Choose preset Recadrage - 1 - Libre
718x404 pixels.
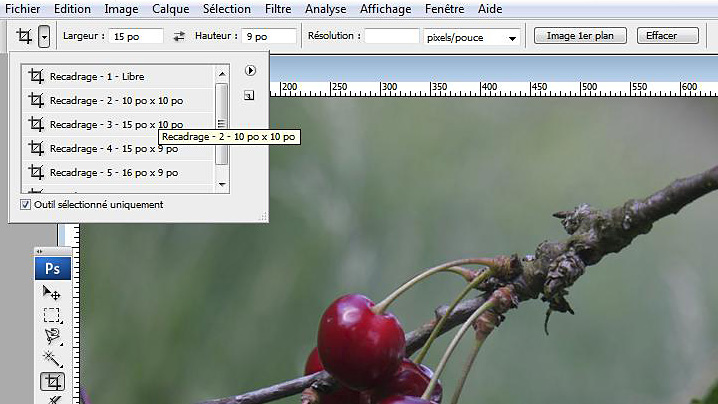click(118, 76)
